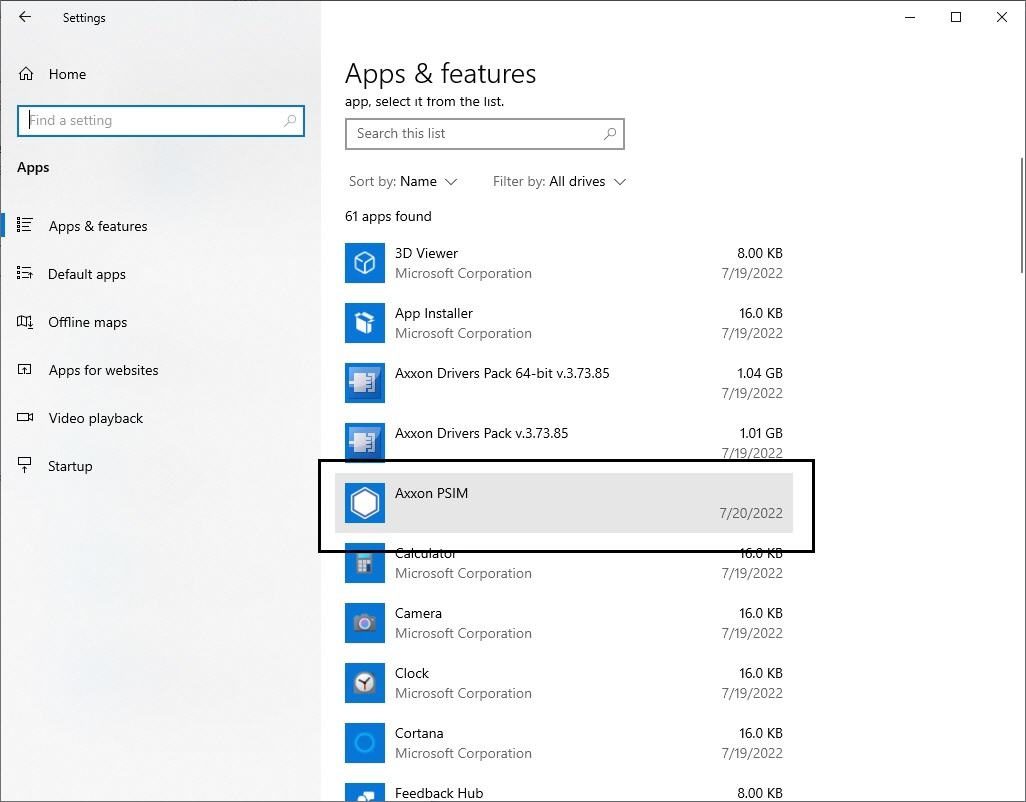
Task: Open Default apps settings page
Action: tap(86, 274)
